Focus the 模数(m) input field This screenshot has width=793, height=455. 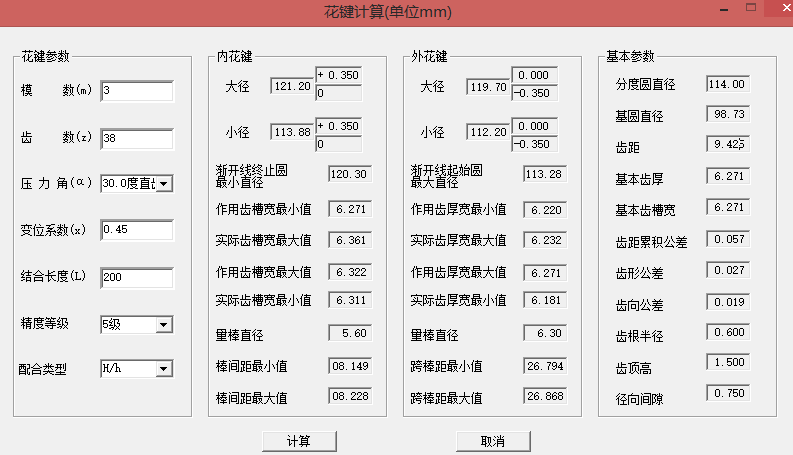pos(137,91)
